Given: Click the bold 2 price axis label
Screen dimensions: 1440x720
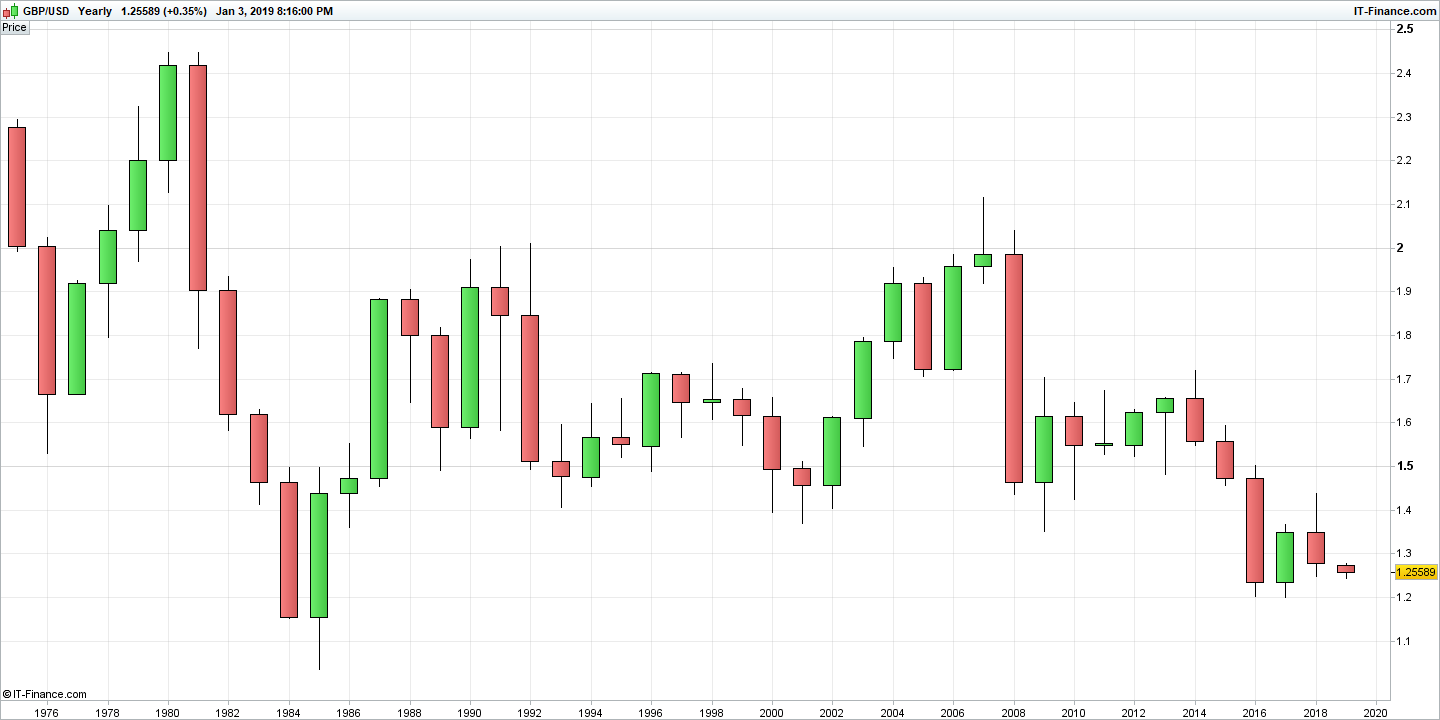Looking at the screenshot, I should pos(1400,248).
